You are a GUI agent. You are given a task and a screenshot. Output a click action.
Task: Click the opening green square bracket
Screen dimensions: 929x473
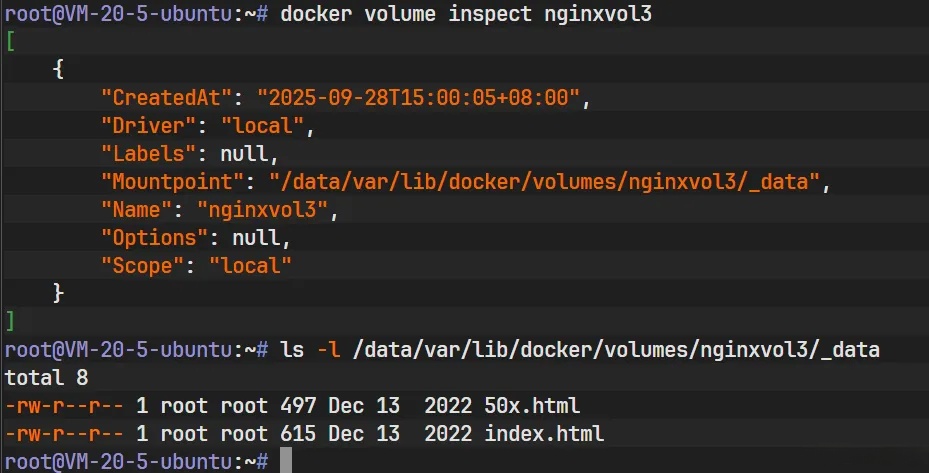pos(11,41)
